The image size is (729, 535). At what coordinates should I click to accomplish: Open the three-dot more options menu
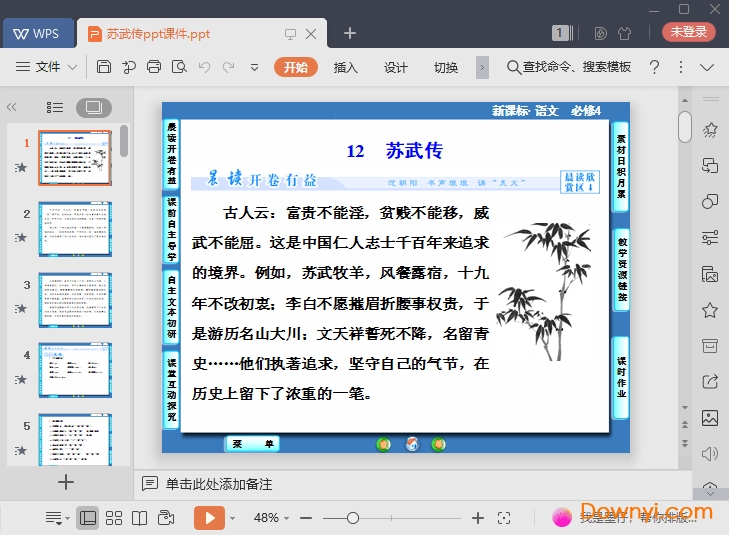tap(681, 67)
